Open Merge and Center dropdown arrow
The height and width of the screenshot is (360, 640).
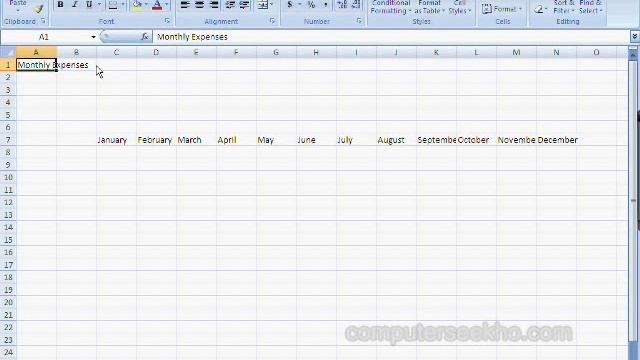click(272, 4)
